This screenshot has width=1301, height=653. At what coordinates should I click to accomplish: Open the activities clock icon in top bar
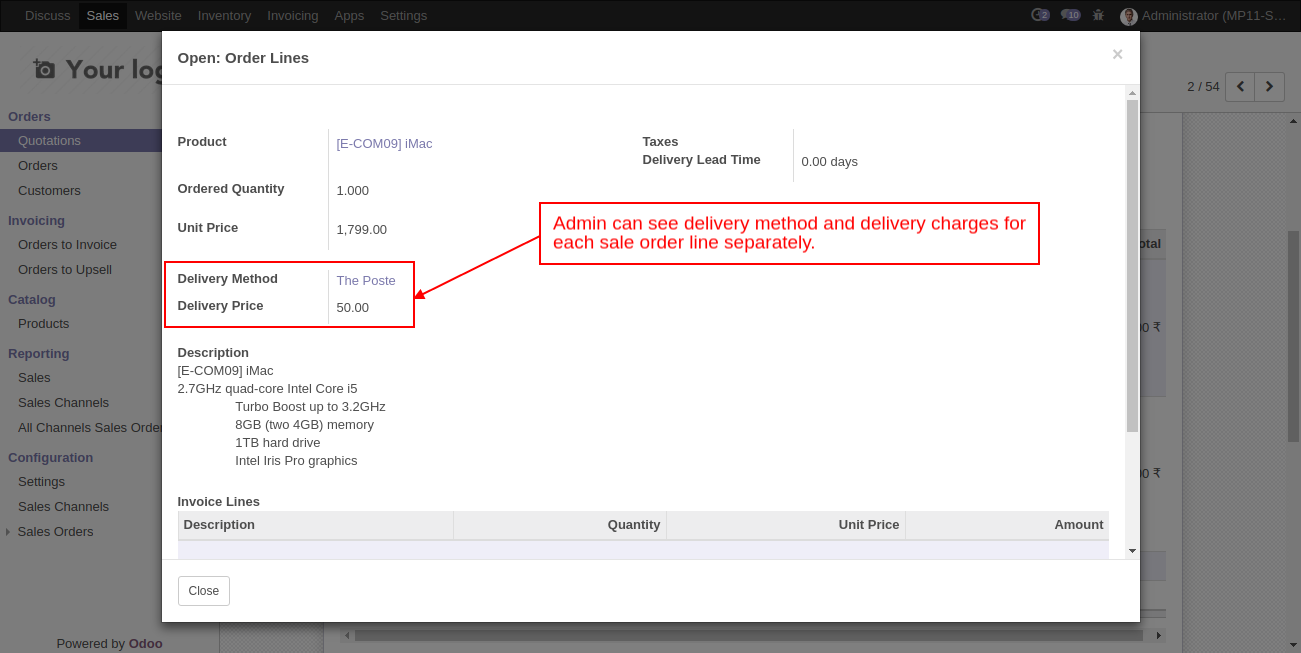click(x=1040, y=15)
